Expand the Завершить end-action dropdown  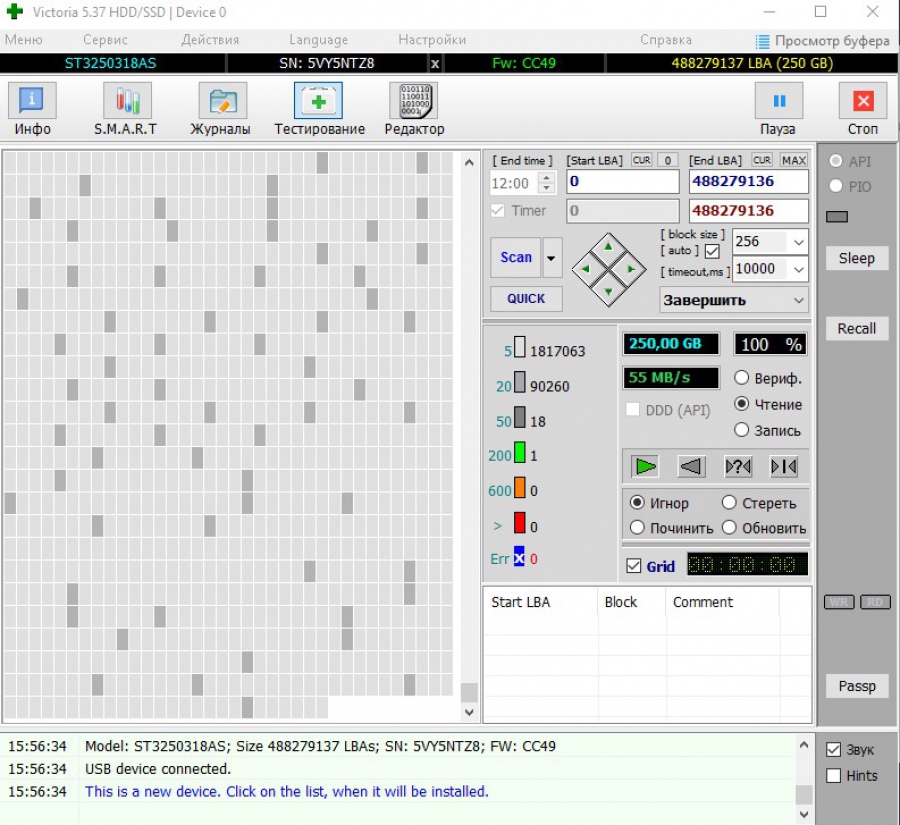click(x=797, y=300)
